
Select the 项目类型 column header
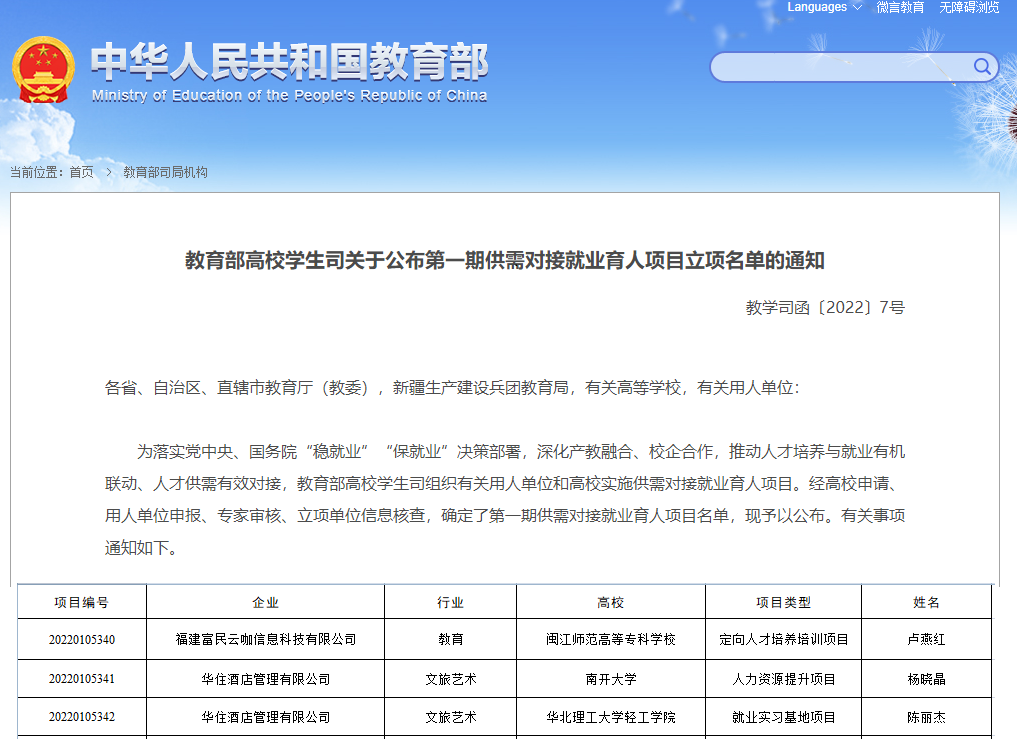click(x=784, y=603)
